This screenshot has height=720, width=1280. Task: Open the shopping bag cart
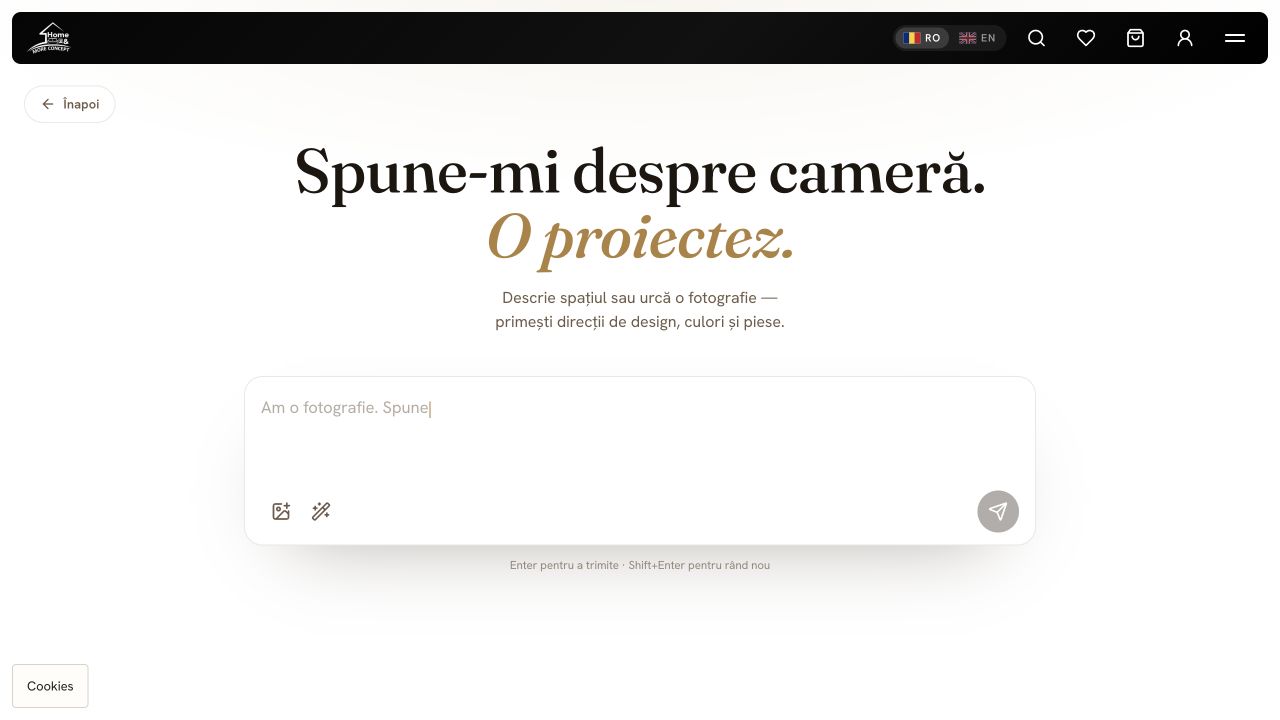pyautogui.click(x=1136, y=38)
